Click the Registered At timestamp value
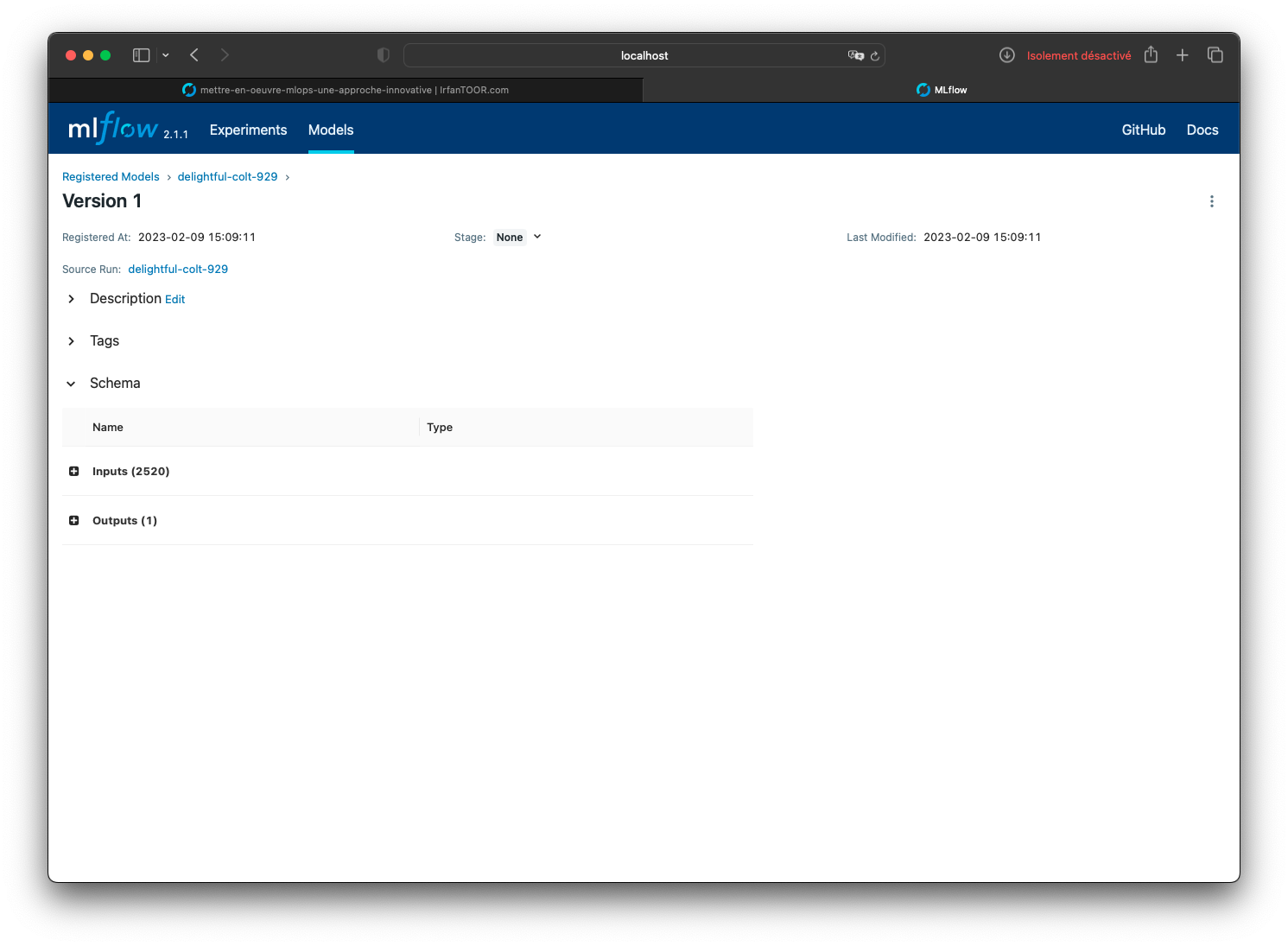This screenshot has width=1288, height=946. tap(197, 237)
